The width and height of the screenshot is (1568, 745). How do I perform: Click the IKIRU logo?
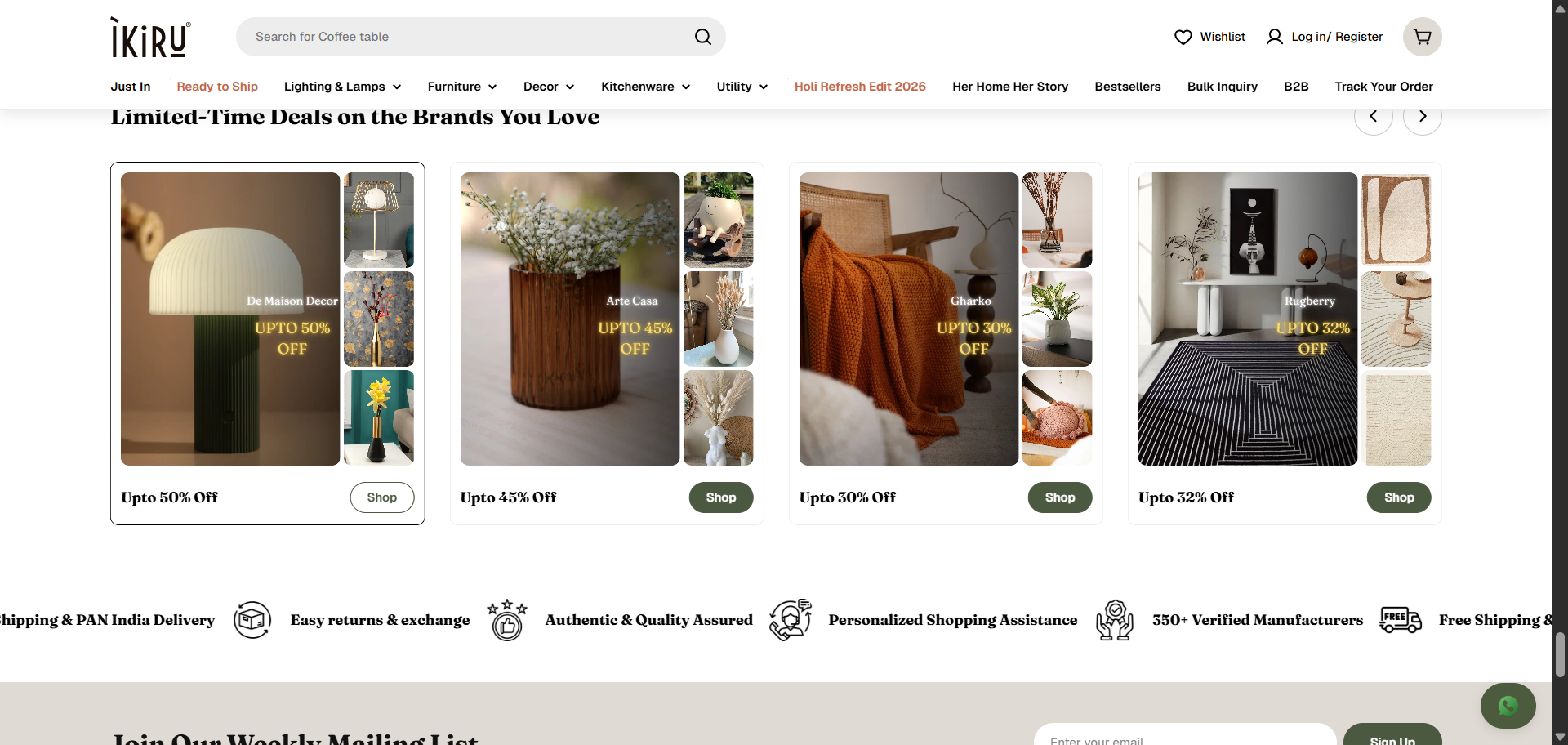151,38
